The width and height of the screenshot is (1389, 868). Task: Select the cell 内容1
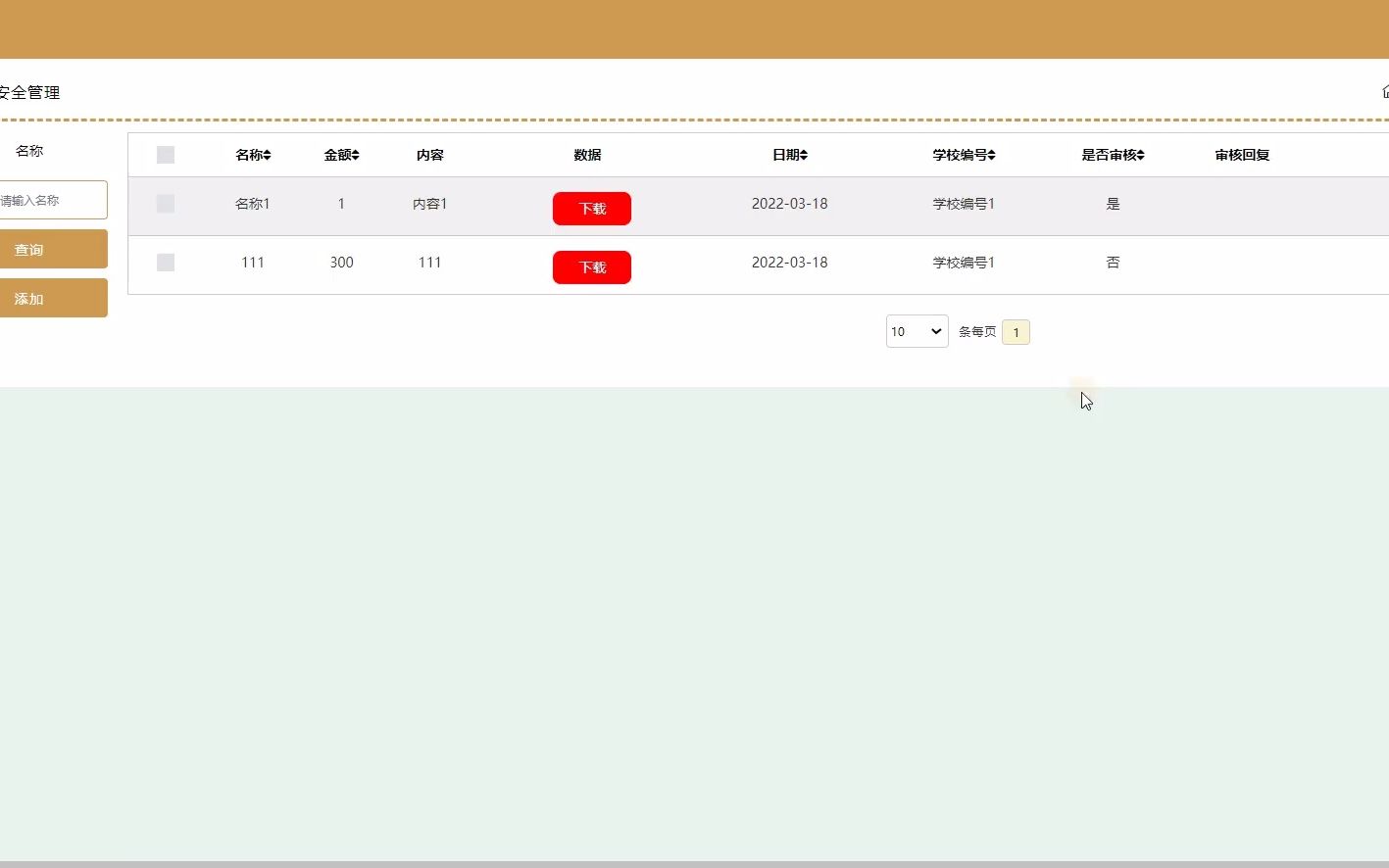429,204
